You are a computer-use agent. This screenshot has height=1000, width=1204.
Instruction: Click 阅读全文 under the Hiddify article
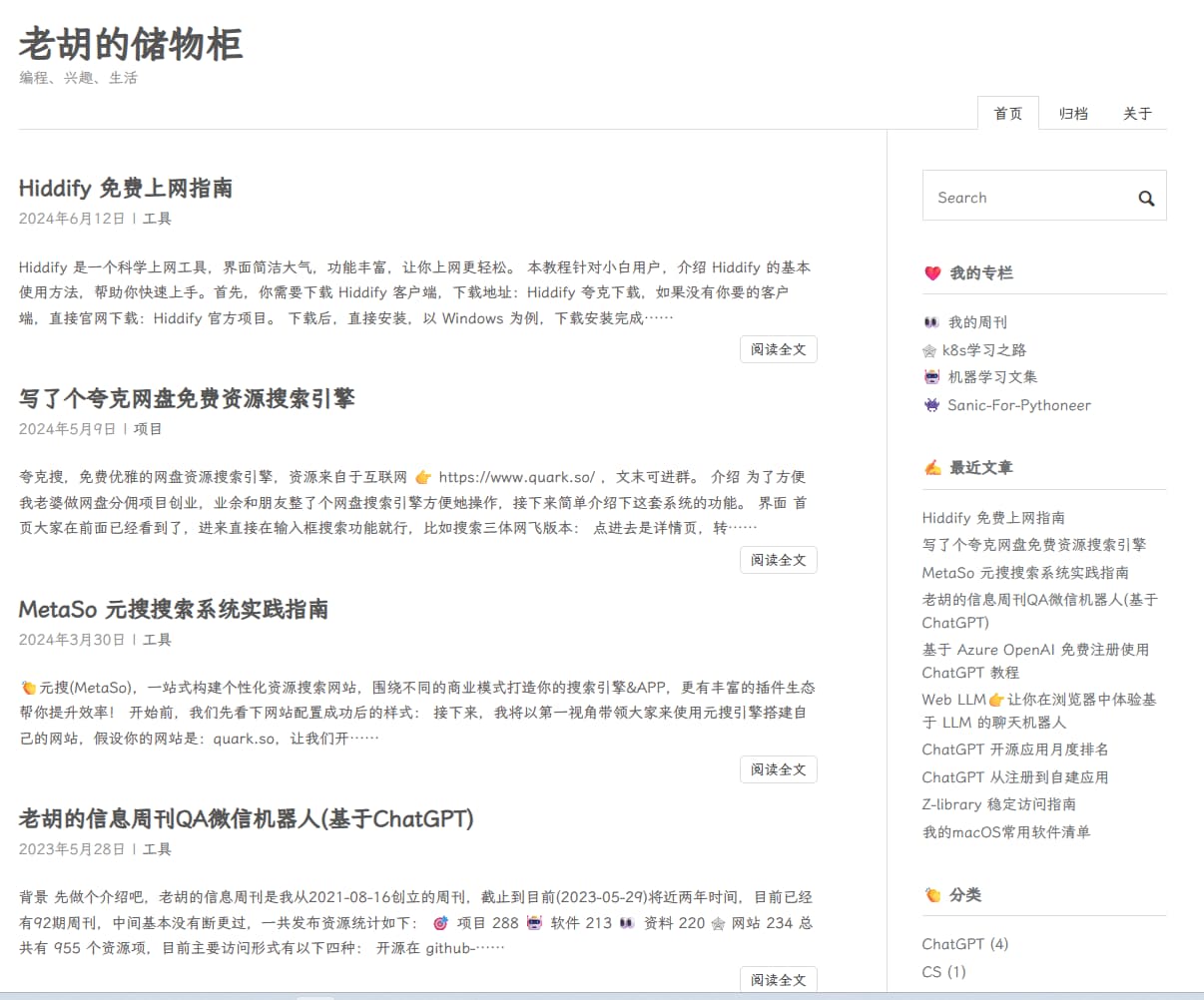pos(779,348)
